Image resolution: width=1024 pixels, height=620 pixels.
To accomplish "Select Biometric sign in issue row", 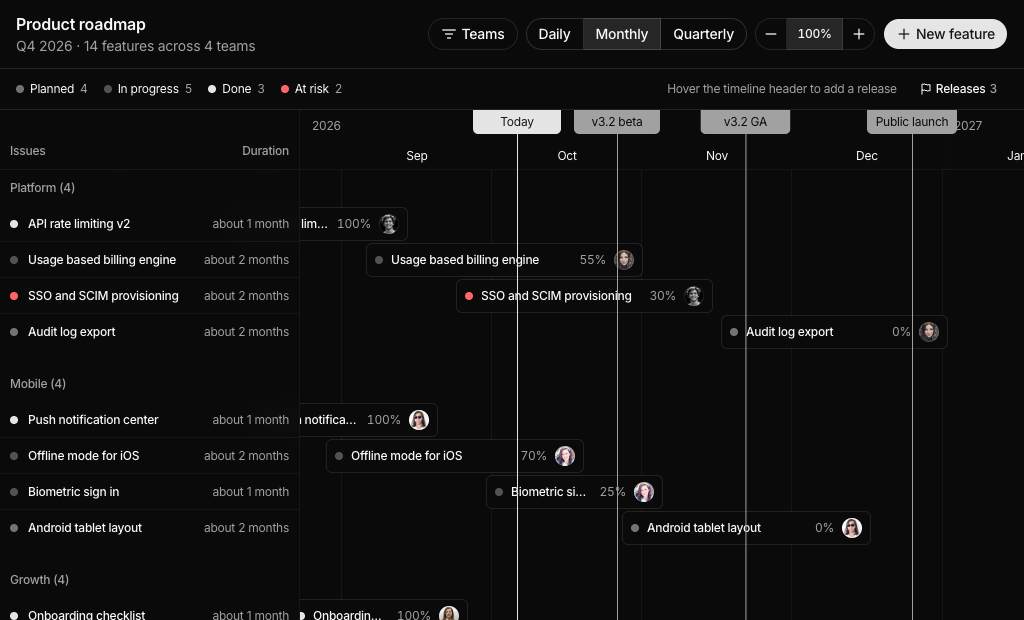I will click(150, 492).
